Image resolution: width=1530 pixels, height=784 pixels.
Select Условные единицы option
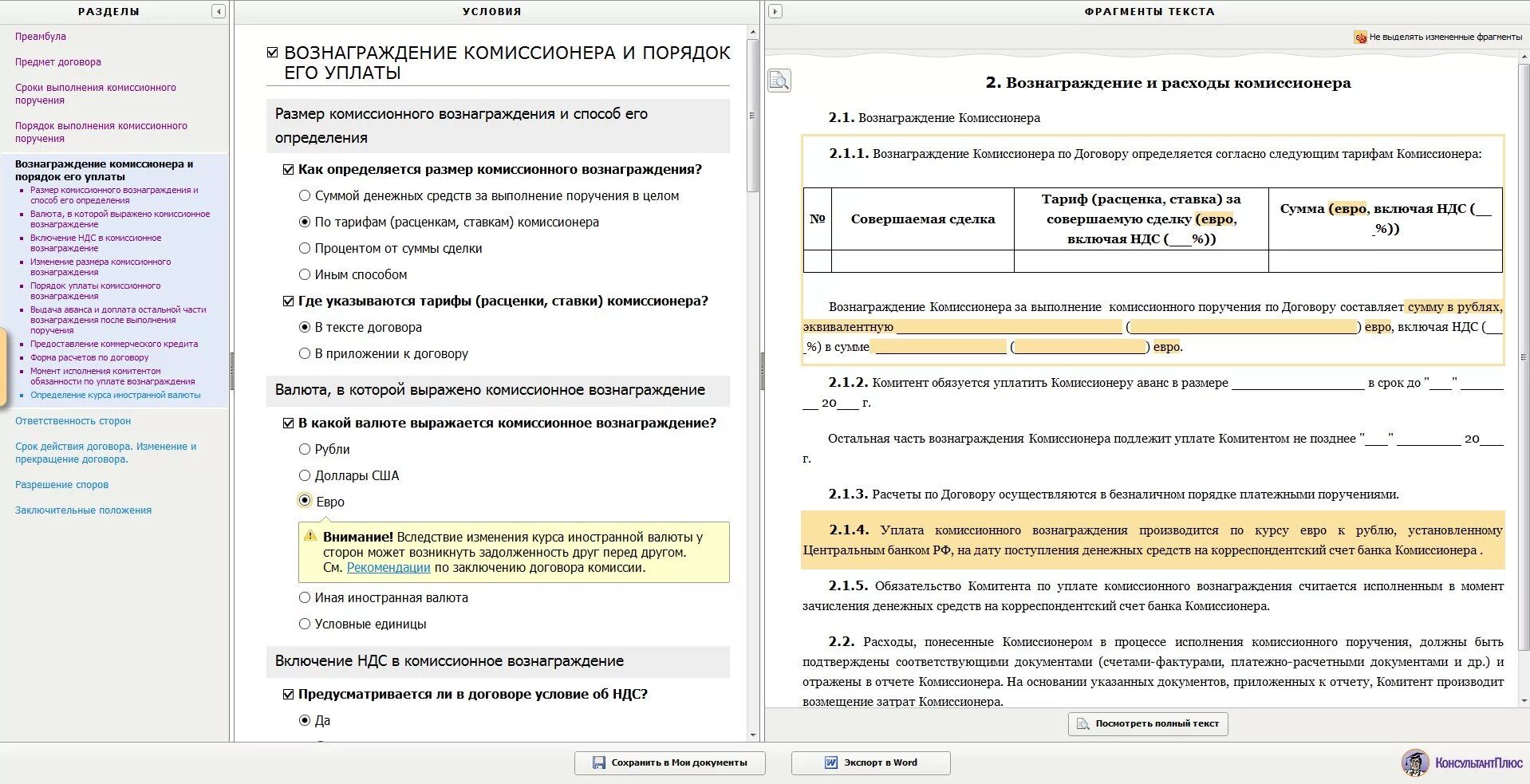305,624
